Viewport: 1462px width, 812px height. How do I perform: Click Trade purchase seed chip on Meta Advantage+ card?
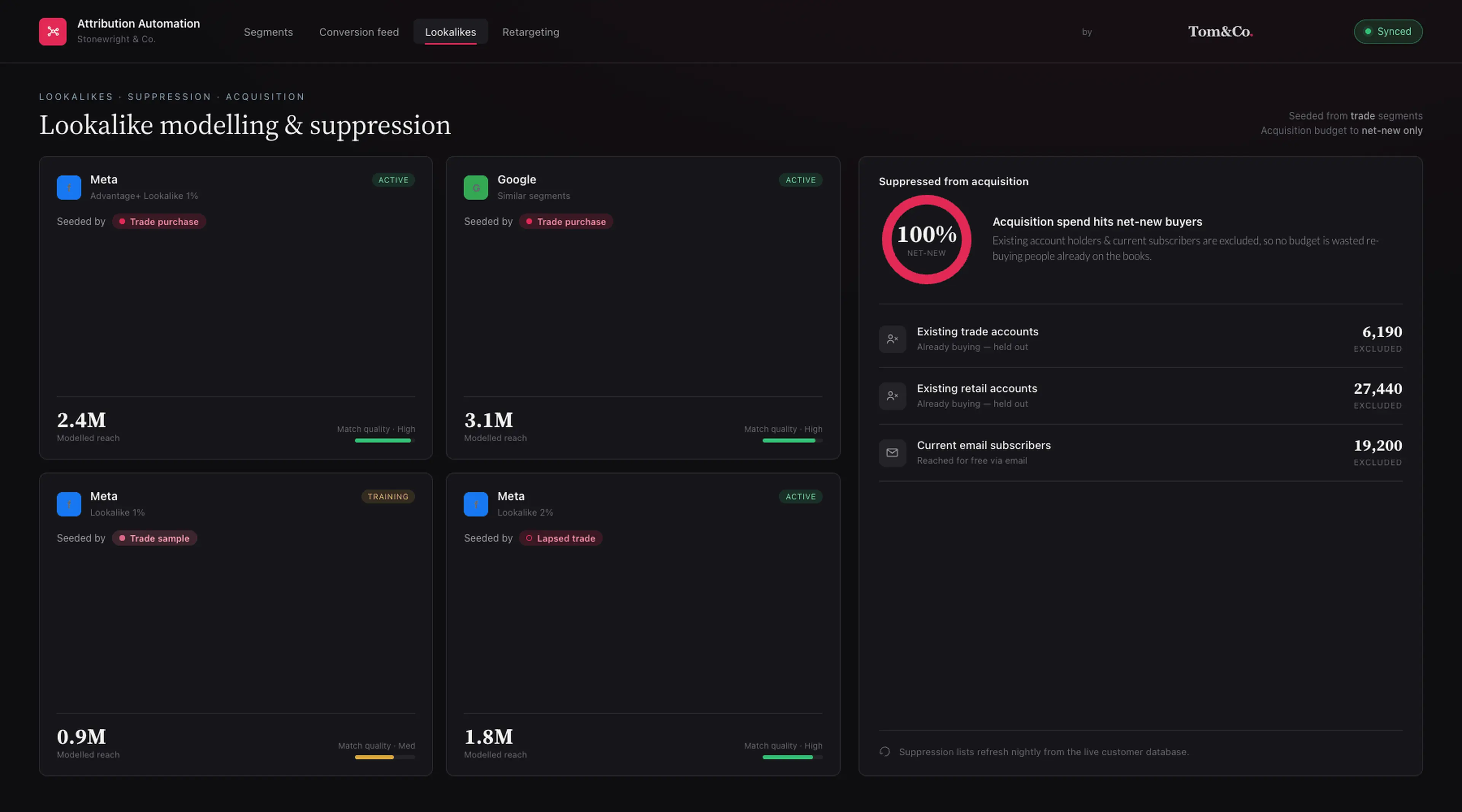[158, 221]
